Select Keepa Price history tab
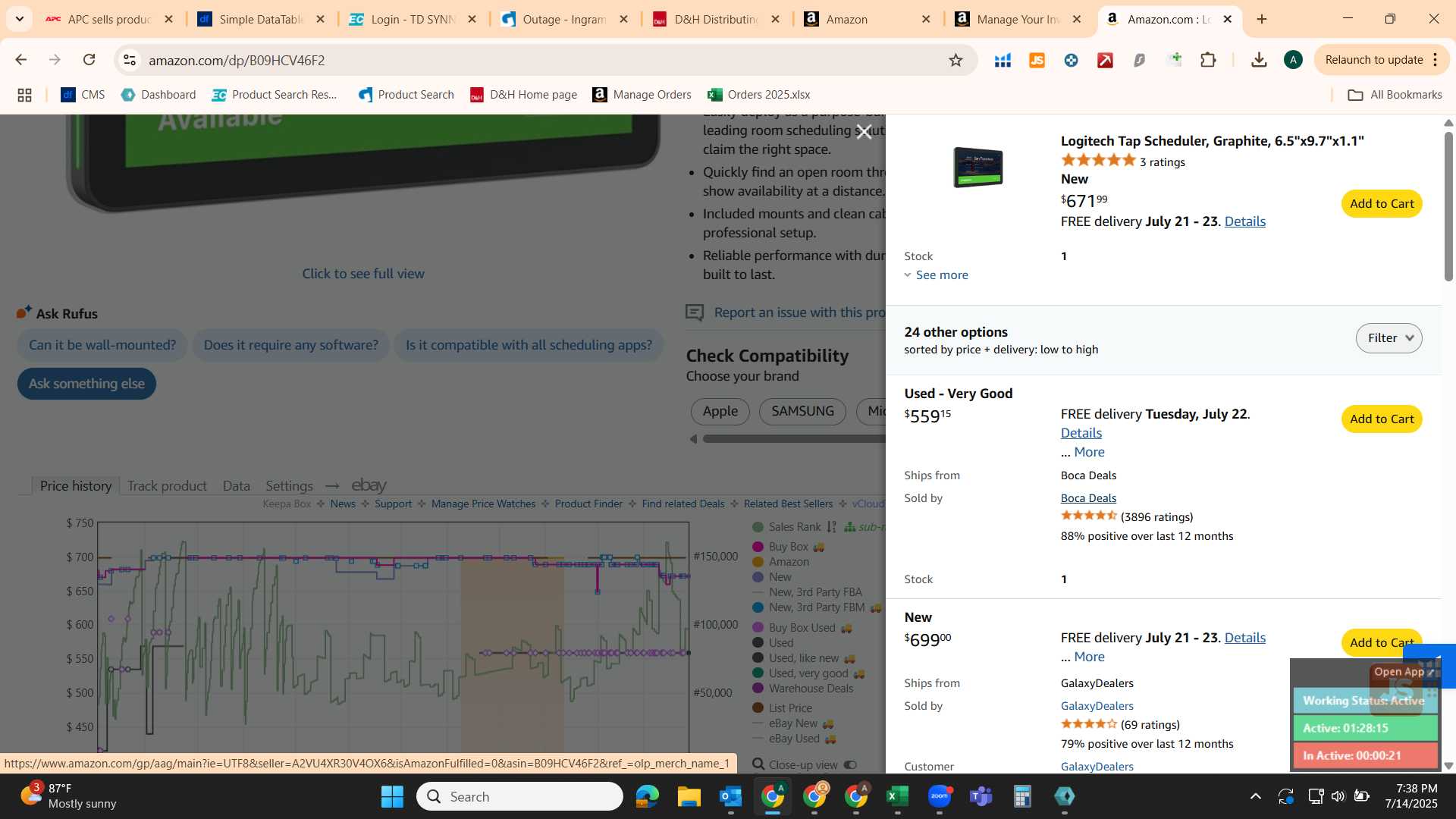This screenshot has height=819, width=1456. pos(76,486)
